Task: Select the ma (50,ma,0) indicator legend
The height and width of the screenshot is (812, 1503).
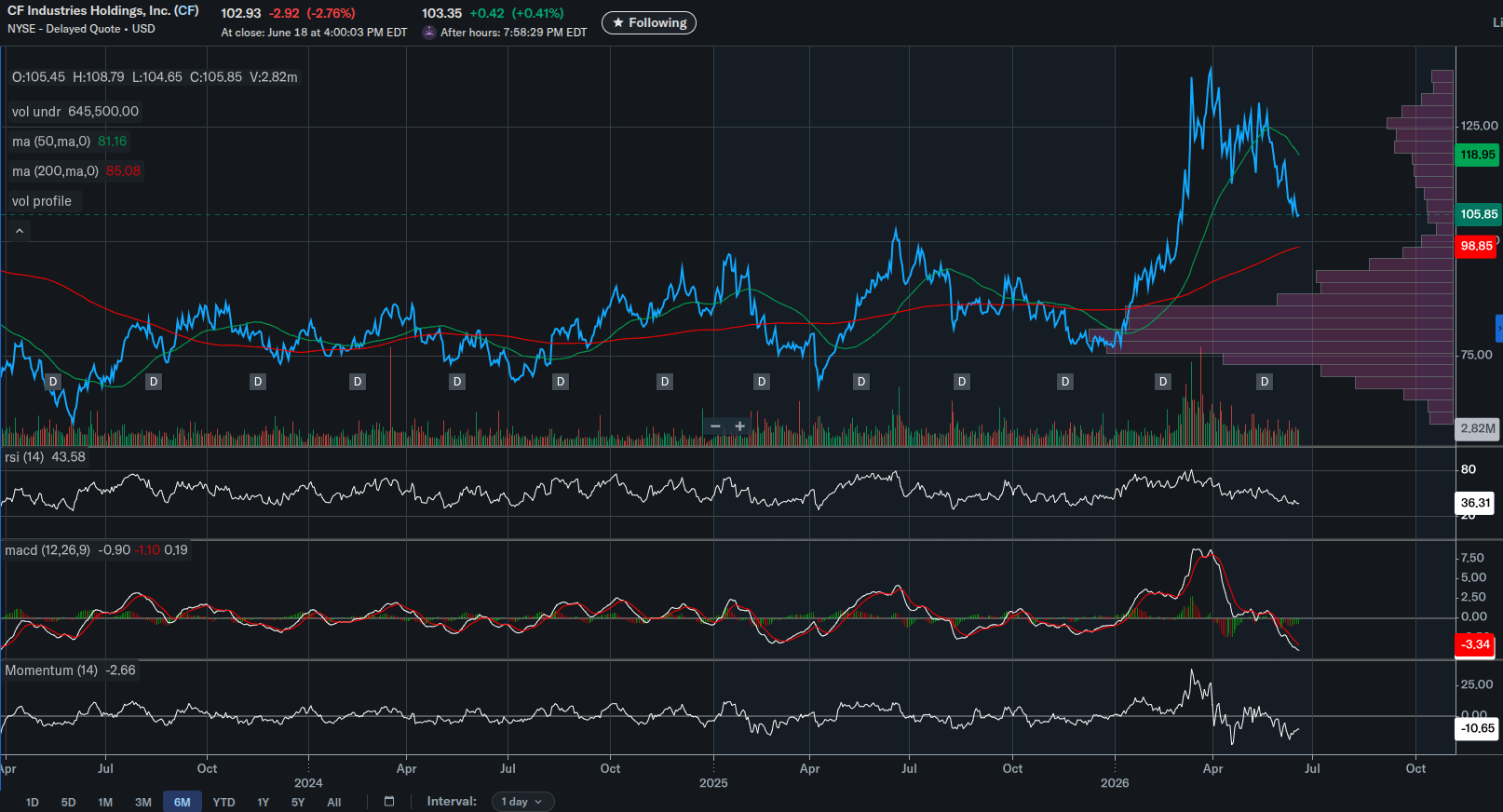Action: (x=51, y=142)
